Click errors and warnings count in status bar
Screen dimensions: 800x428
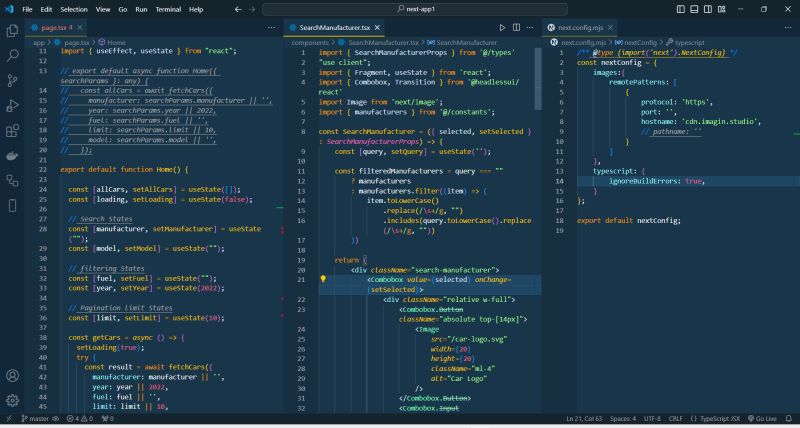[81, 419]
